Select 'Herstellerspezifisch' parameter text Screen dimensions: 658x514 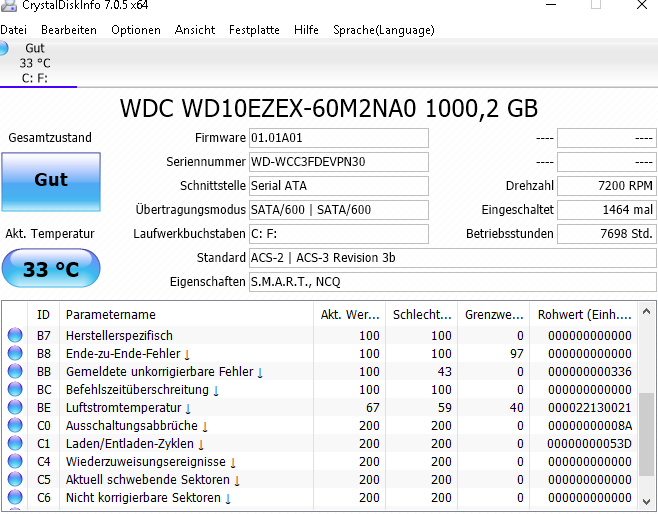click(119, 336)
